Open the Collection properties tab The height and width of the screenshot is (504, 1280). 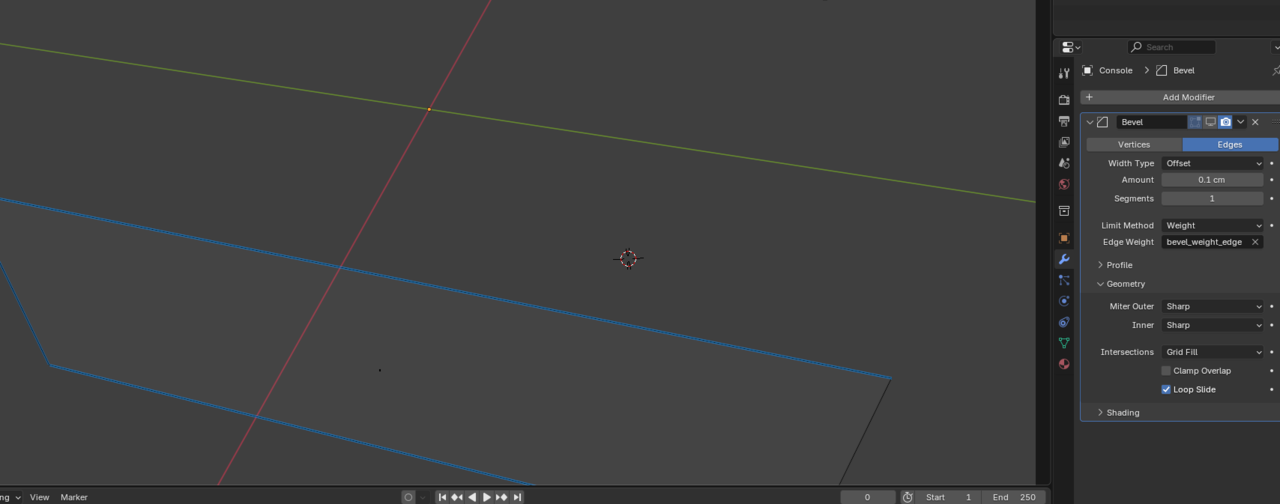point(1064,211)
